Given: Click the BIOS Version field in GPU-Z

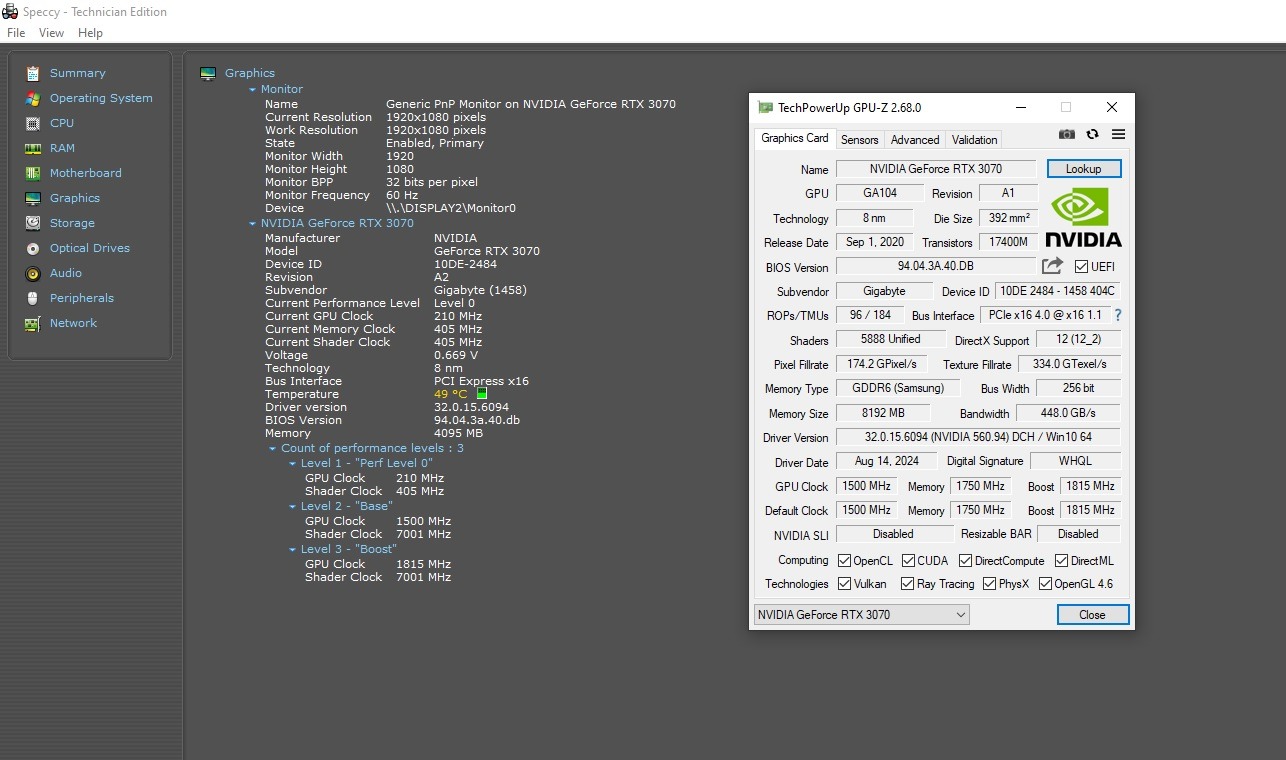Looking at the screenshot, I should click(x=936, y=266).
